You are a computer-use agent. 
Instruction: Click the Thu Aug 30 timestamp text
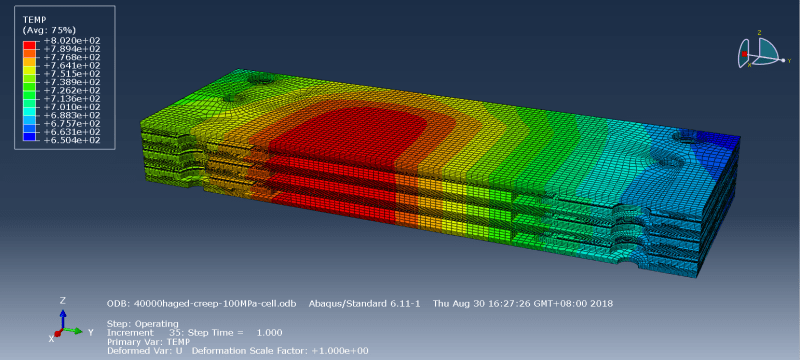click(522, 304)
